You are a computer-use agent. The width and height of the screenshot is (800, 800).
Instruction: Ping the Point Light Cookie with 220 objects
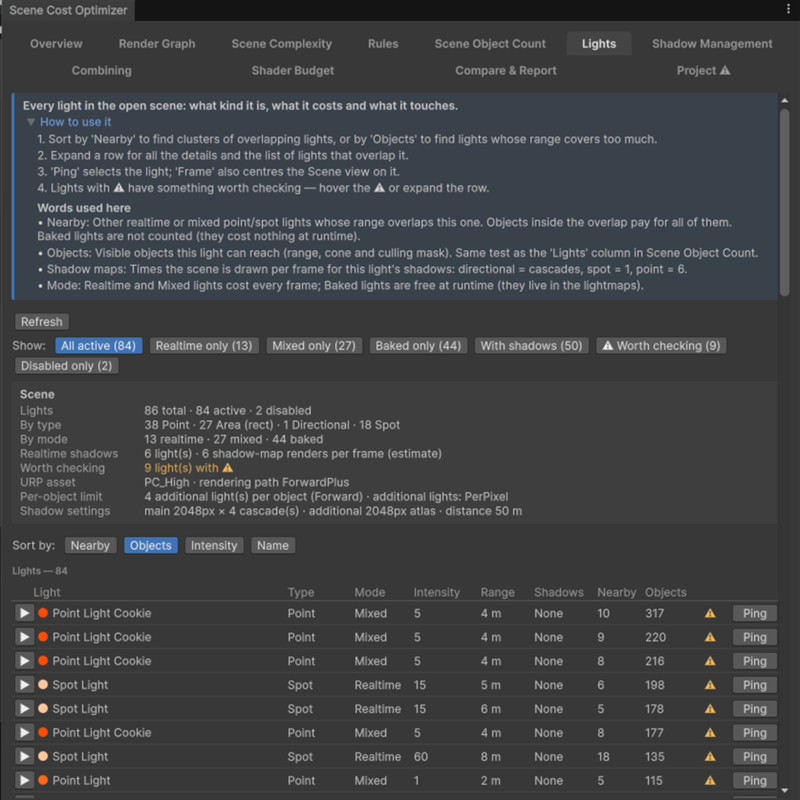[x=755, y=637]
